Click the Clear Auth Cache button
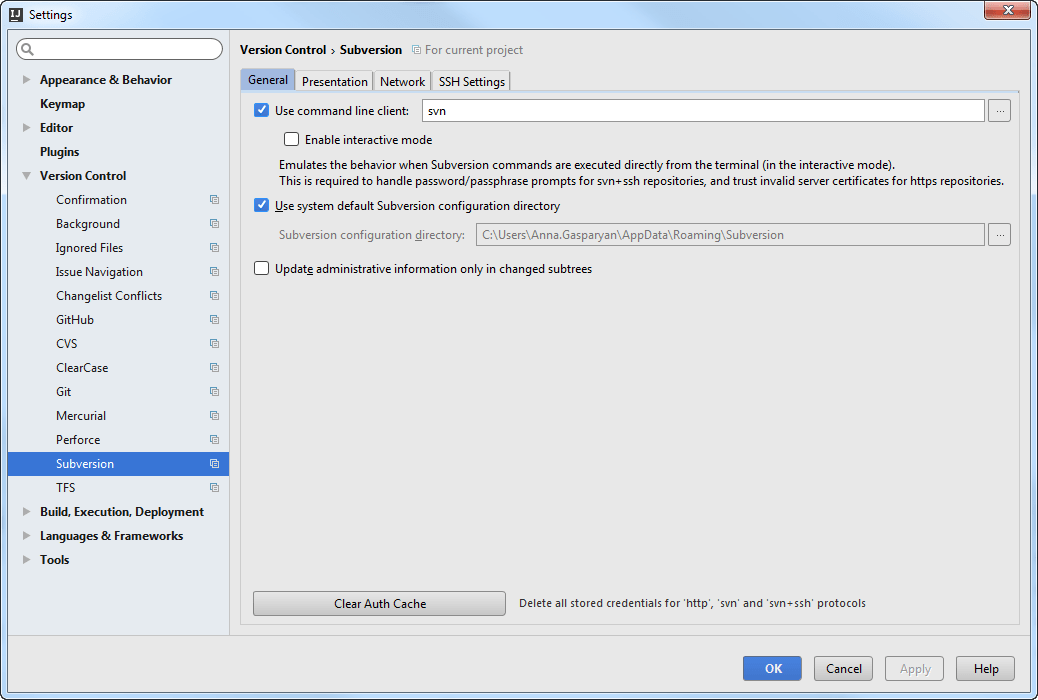This screenshot has height=700, width=1038. click(x=378, y=603)
